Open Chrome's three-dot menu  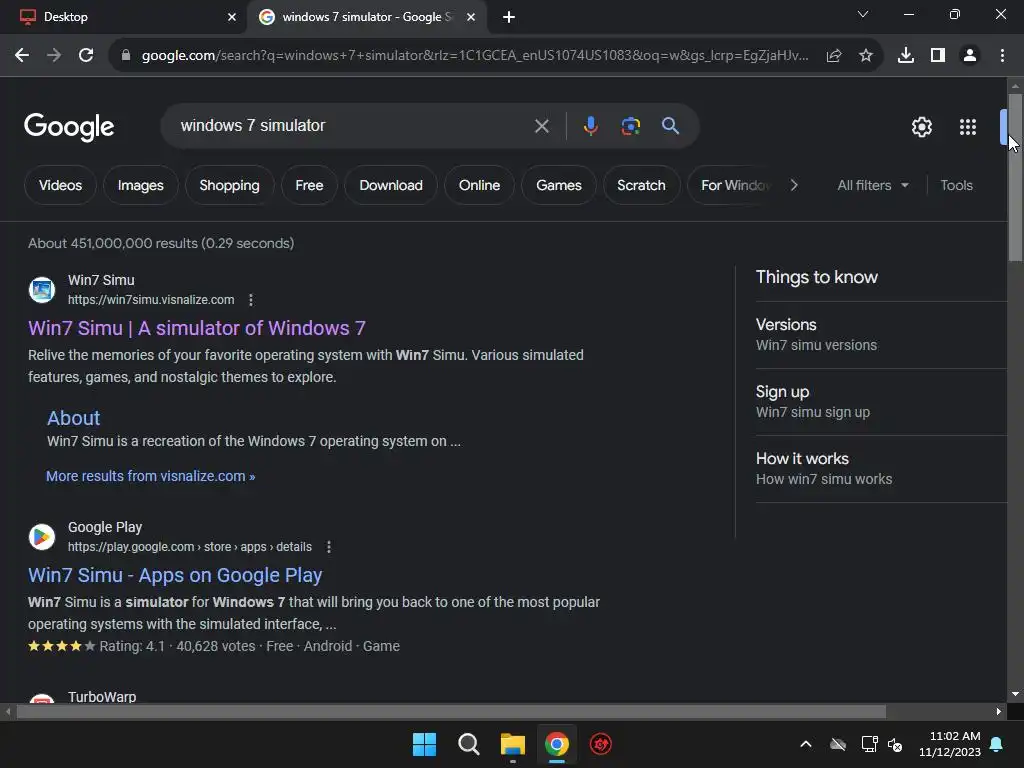(1002, 56)
